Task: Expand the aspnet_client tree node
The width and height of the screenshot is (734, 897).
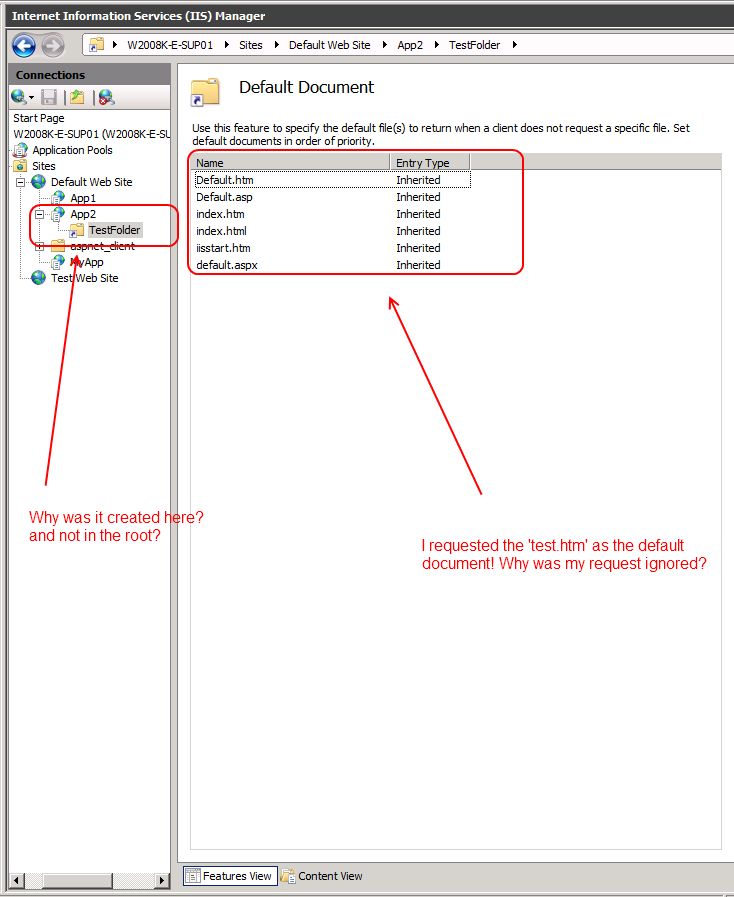Action: tap(39, 246)
